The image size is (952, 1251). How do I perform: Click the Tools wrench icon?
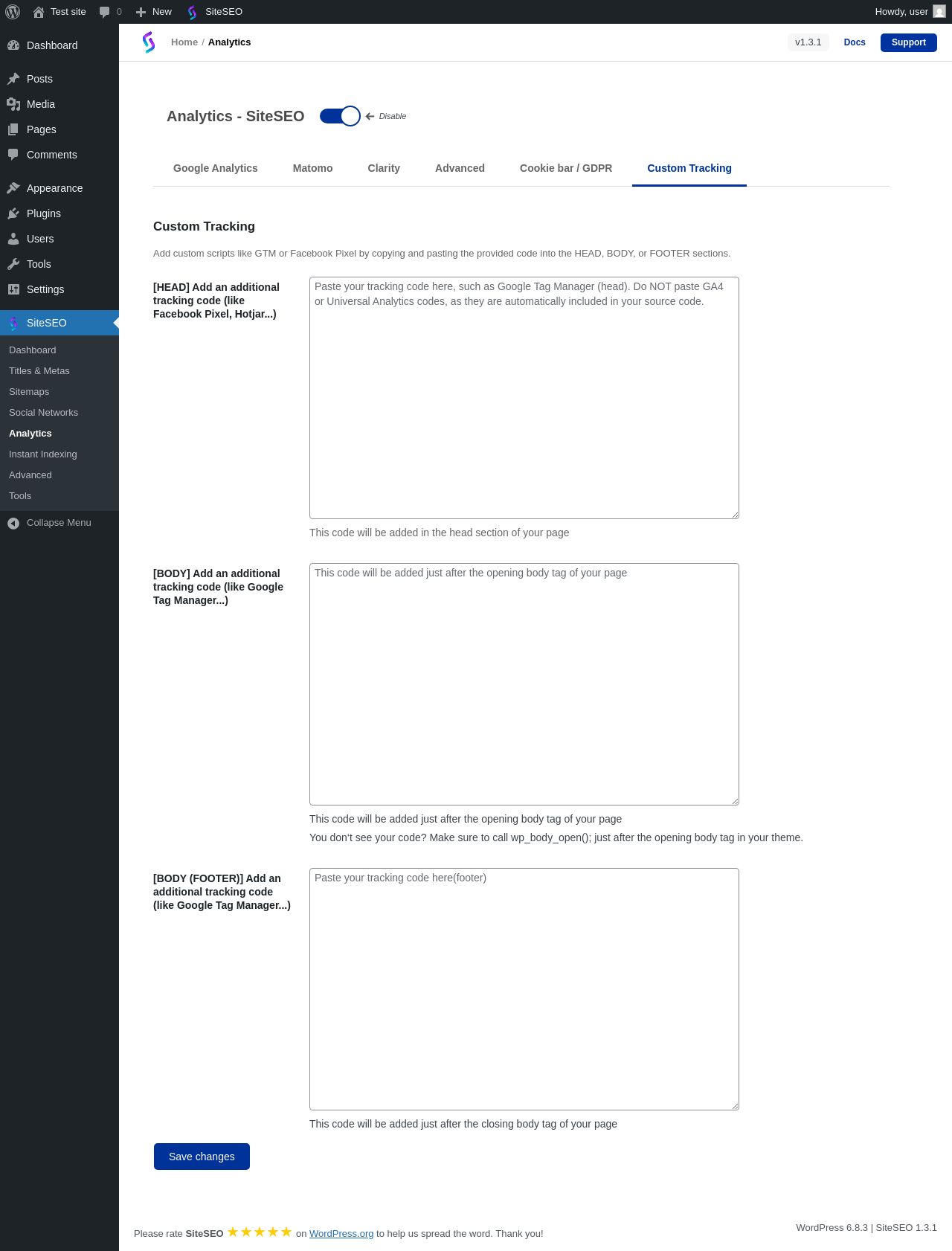(13, 264)
